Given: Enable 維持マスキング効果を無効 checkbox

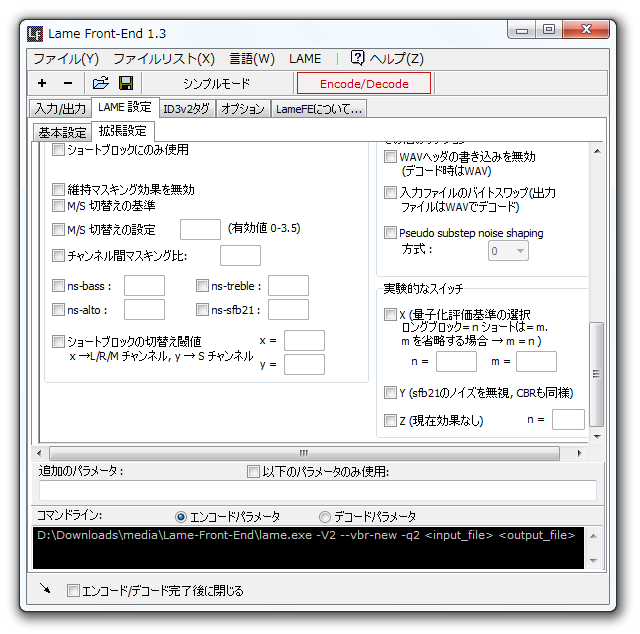Looking at the screenshot, I should coord(58,189).
